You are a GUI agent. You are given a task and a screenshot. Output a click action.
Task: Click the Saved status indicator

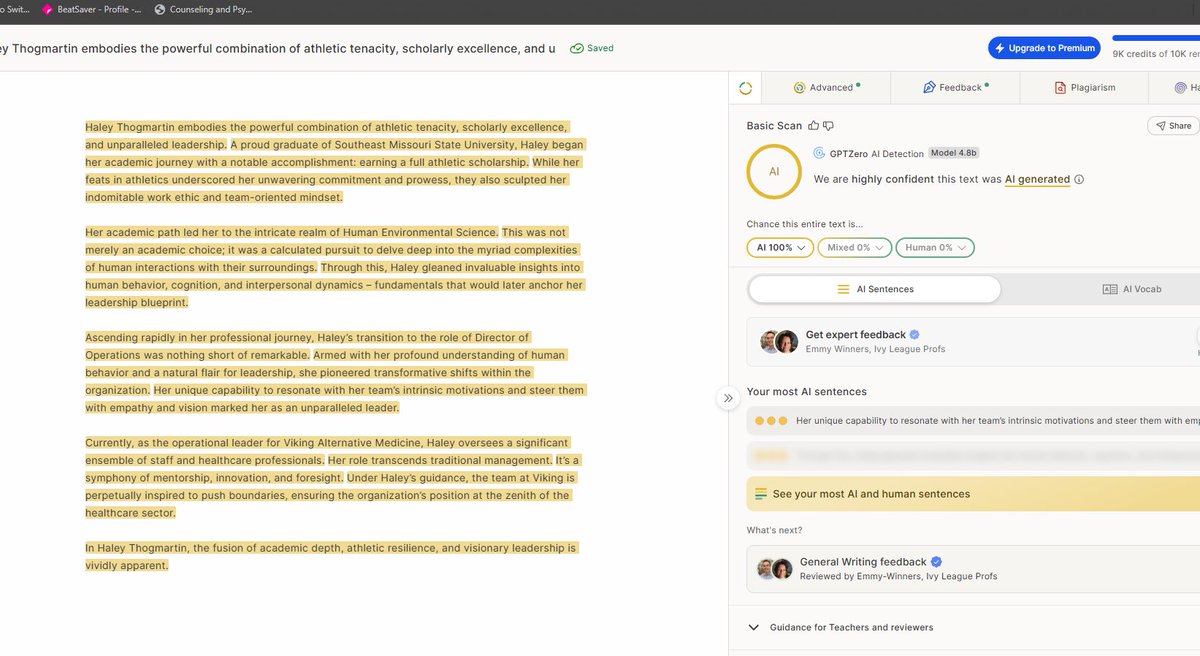[592, 48]
